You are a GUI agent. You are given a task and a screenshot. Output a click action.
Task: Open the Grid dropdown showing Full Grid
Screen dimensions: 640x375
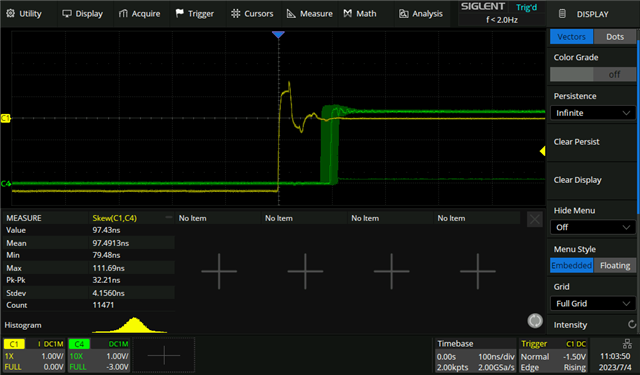point(593,304)
